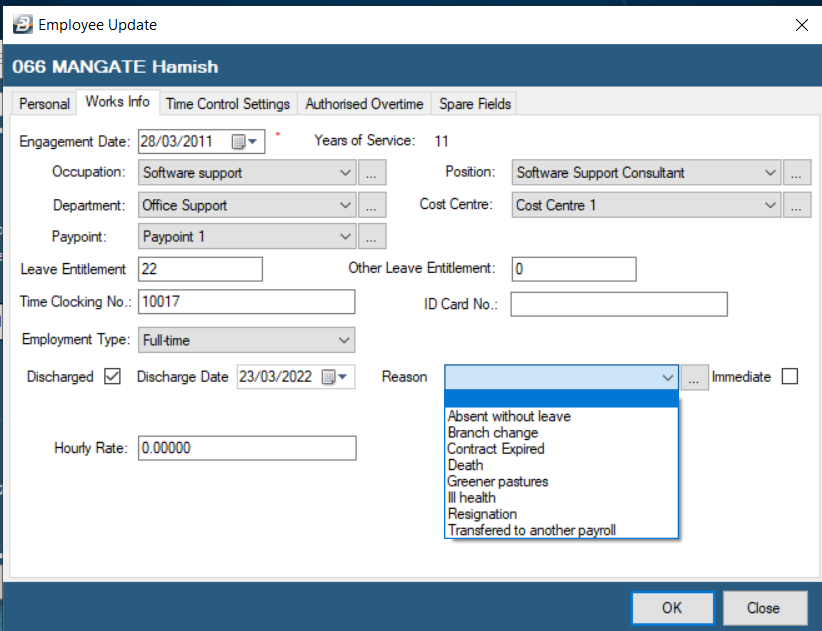Go to the Authorised Overtime tab

[364, 104]
